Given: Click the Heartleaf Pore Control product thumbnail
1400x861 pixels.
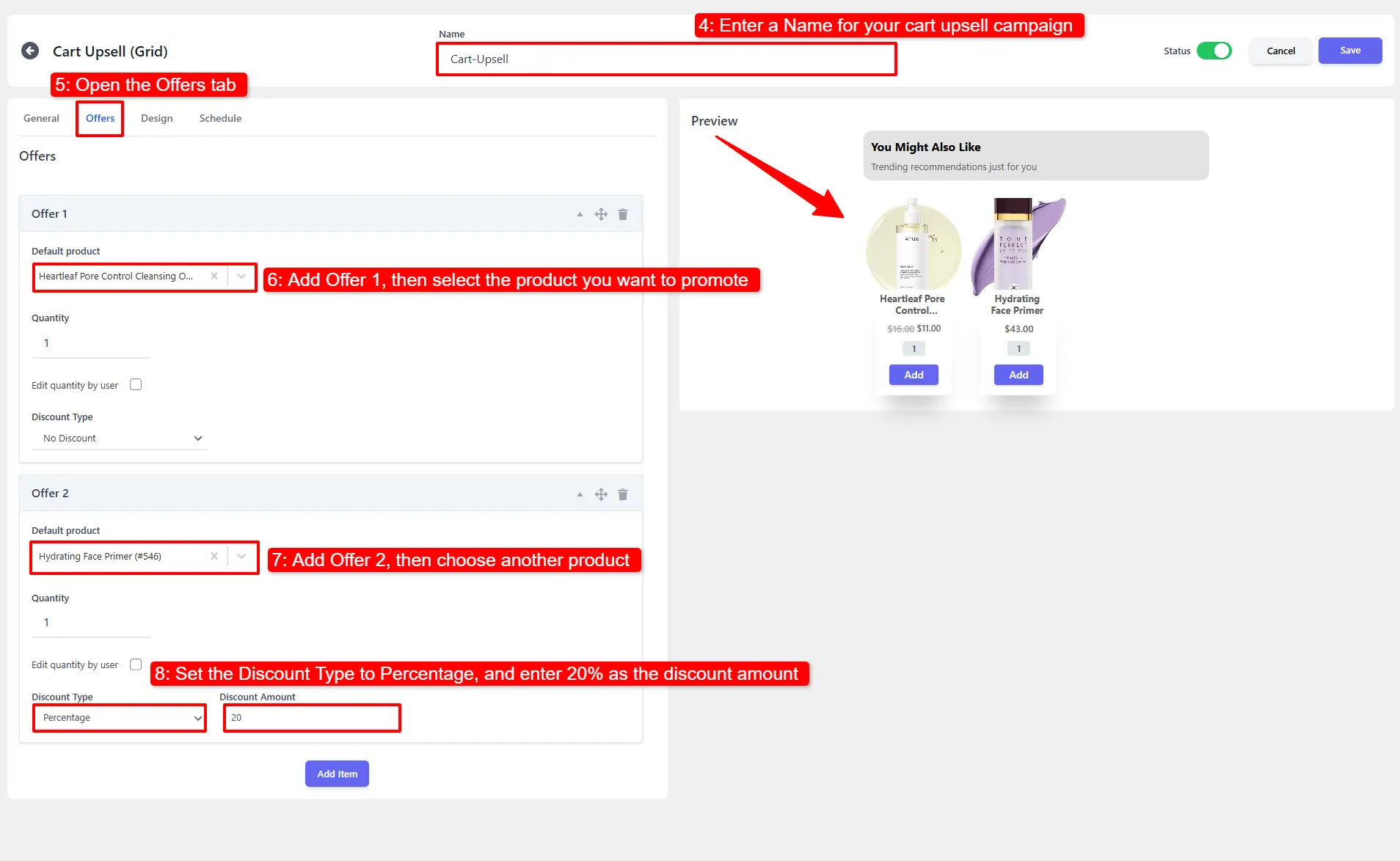Looking at the screenshot, I should [x=913, y=246].
